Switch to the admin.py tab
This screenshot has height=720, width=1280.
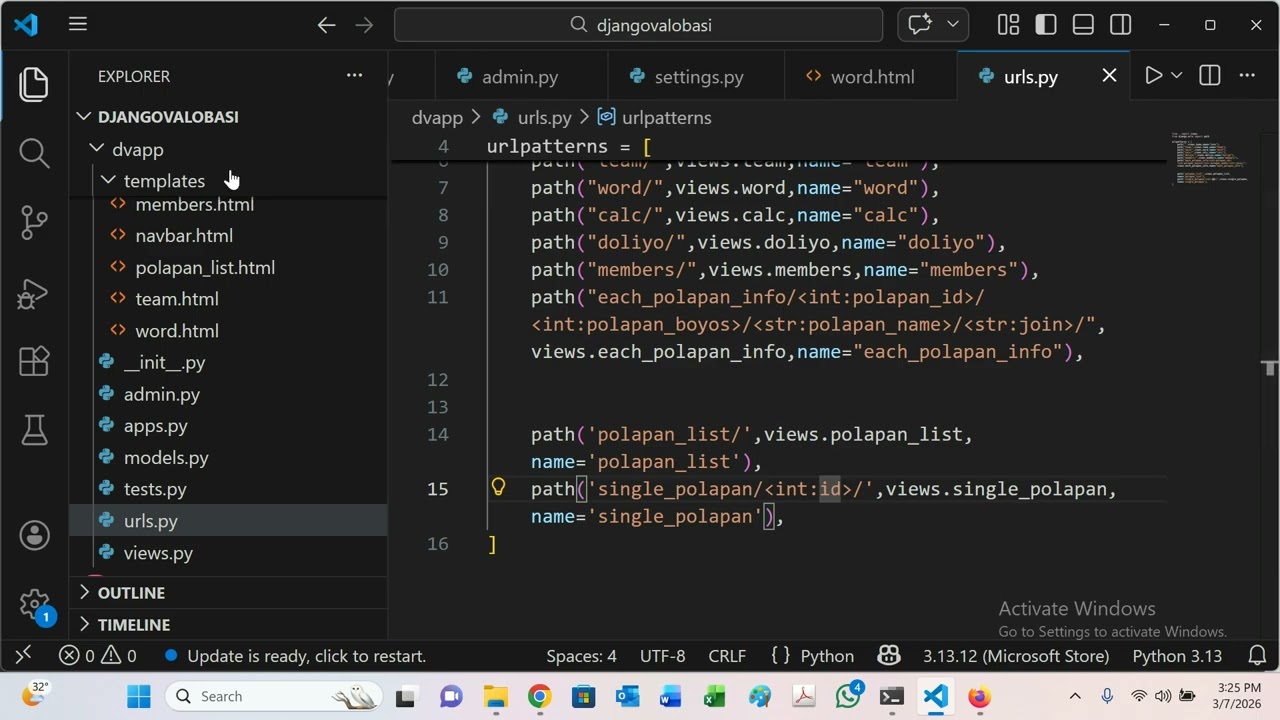pyautogui.click(x=521, y=77)
